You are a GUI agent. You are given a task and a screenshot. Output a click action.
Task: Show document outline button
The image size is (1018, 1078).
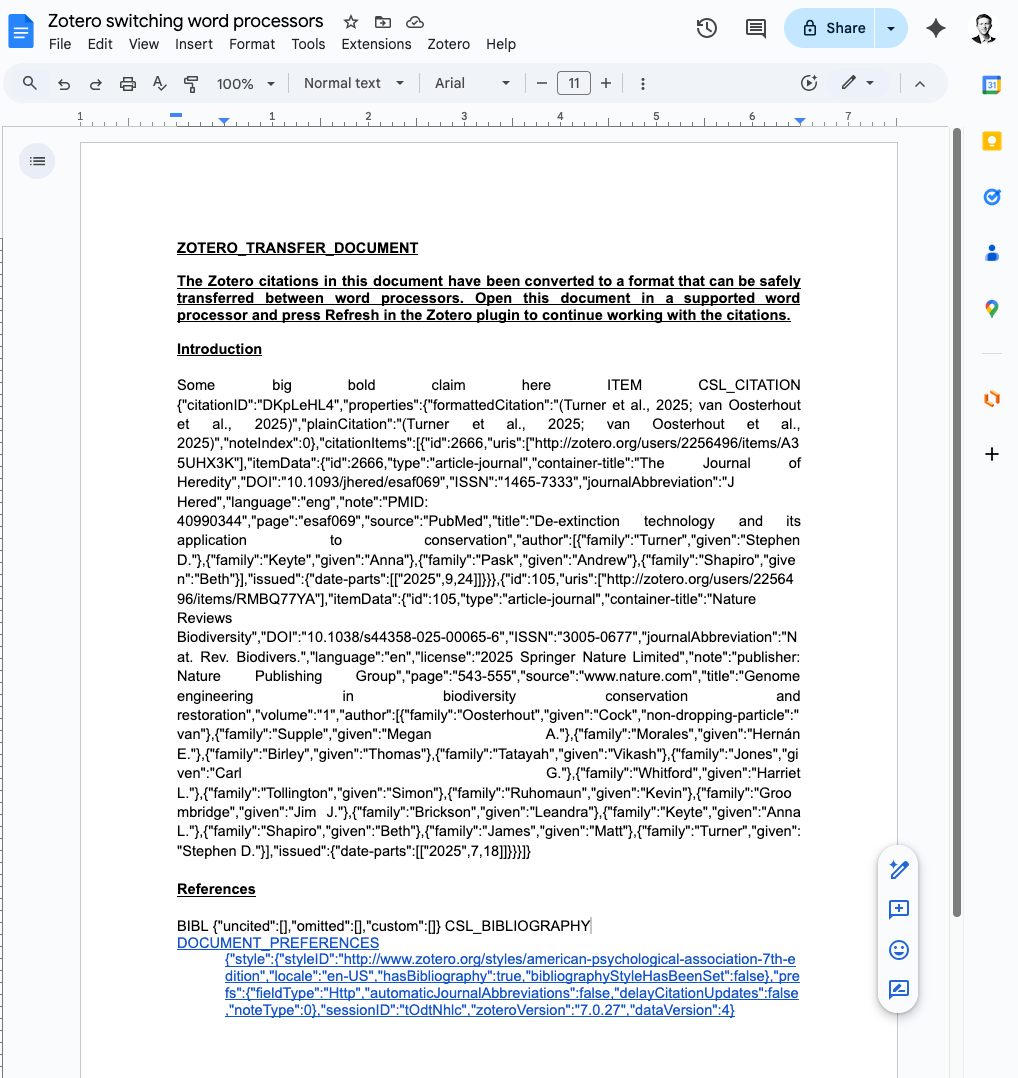point(37,161)
